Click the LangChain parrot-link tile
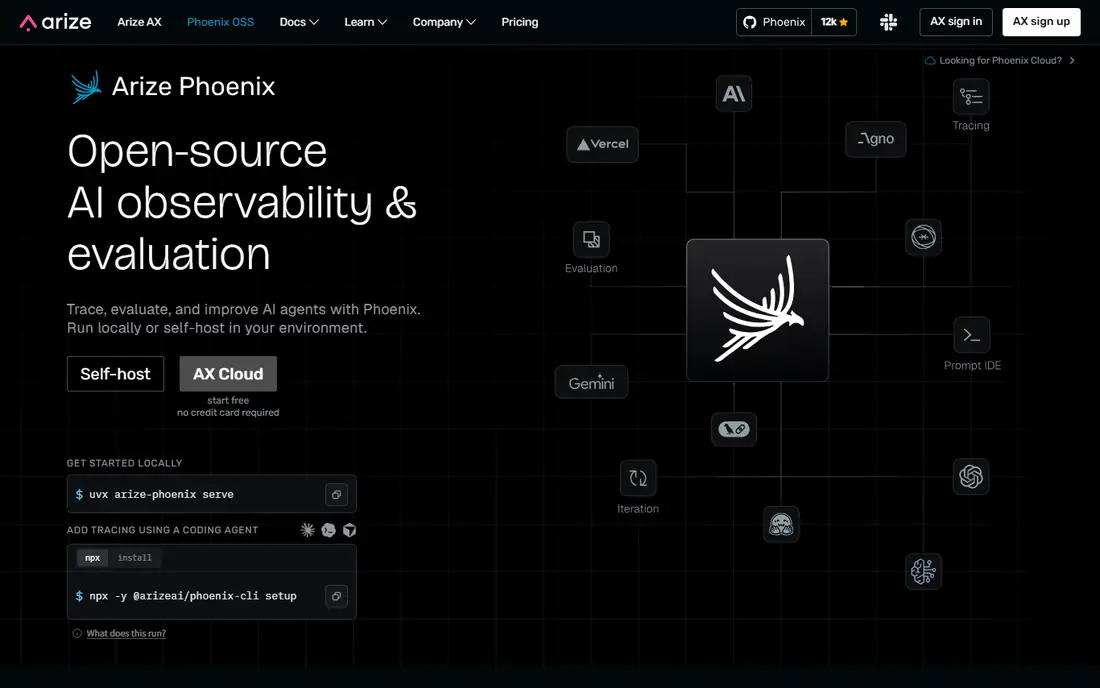The image size is (1100, 688). [x=734, y=429]
